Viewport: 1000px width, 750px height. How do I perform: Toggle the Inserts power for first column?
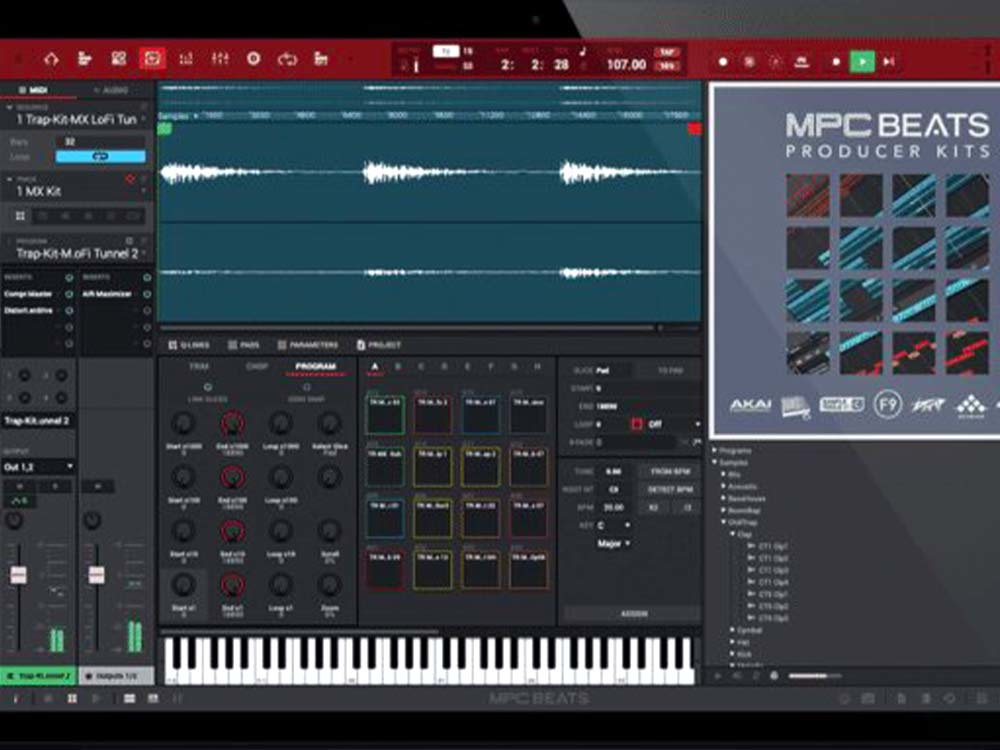pos(69,277)
